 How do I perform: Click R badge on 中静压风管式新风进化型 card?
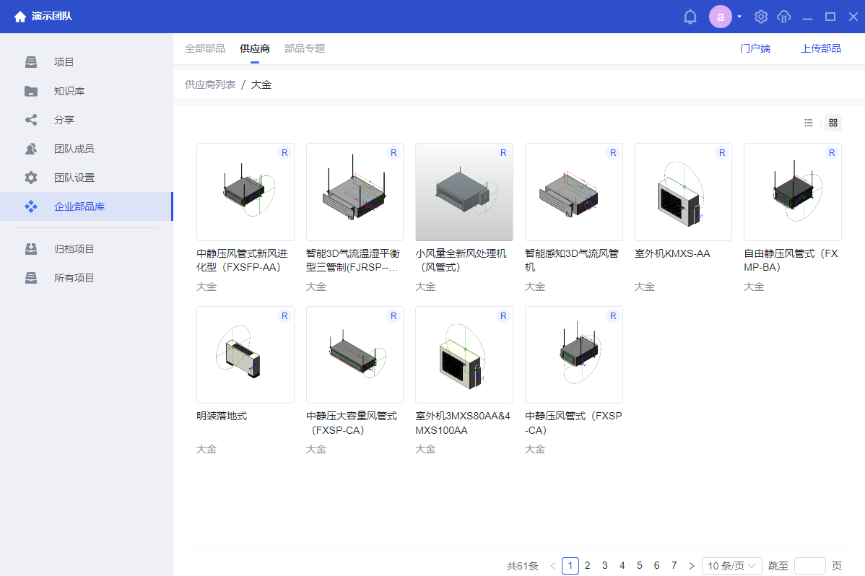(284, 153)
